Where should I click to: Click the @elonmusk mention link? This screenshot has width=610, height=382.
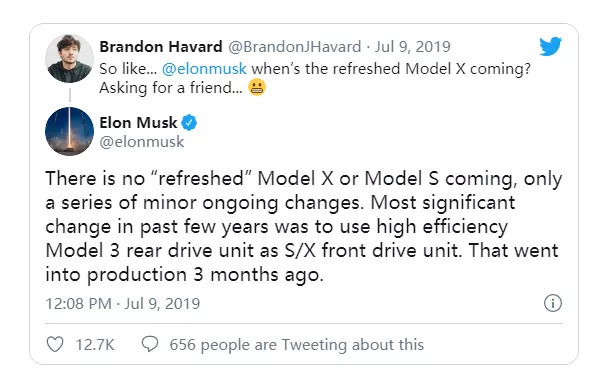(204, 69)
